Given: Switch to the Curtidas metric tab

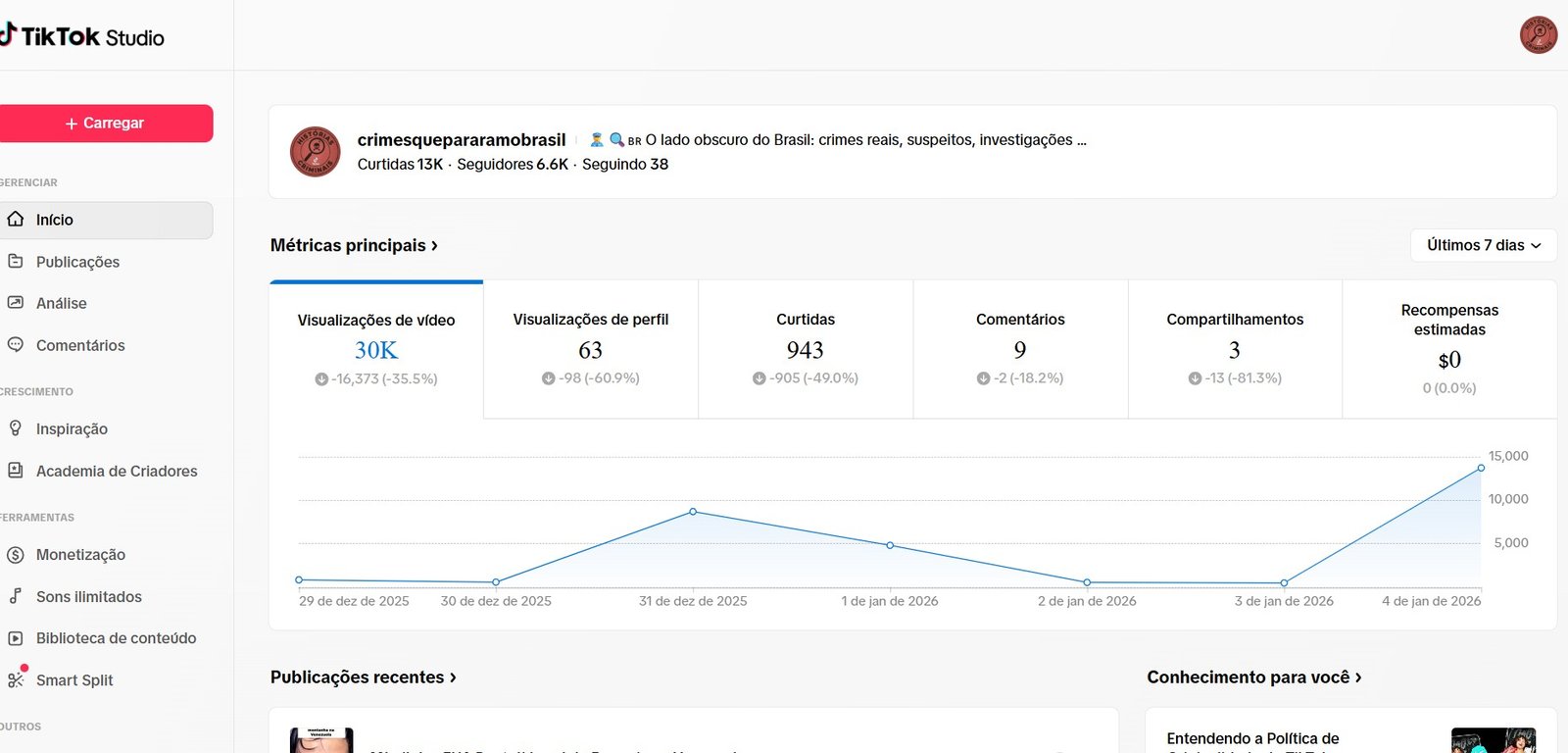Looking at the screenshot, I should (x=805, y=349).
